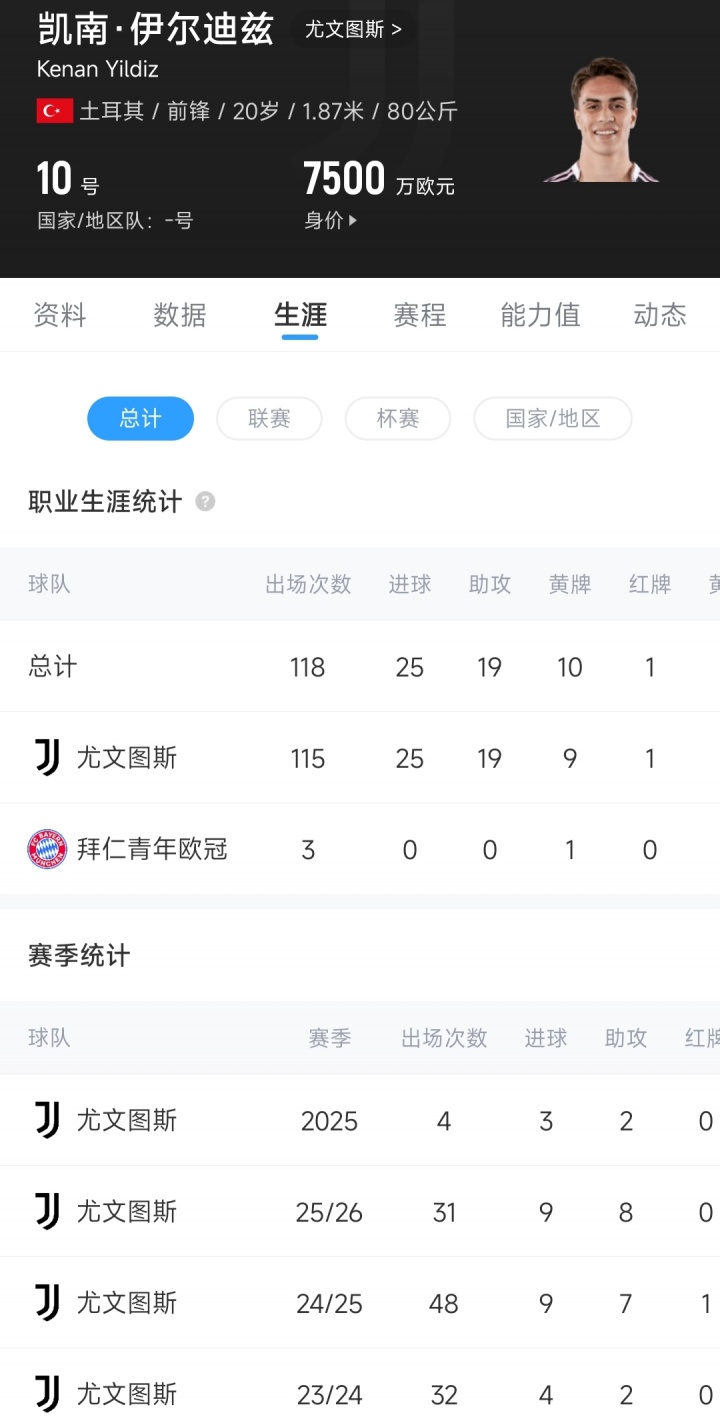The width and height of the screenshot is (720, 1425).
Task: Tap the career stats help question icon
Action: pos(205,502)
